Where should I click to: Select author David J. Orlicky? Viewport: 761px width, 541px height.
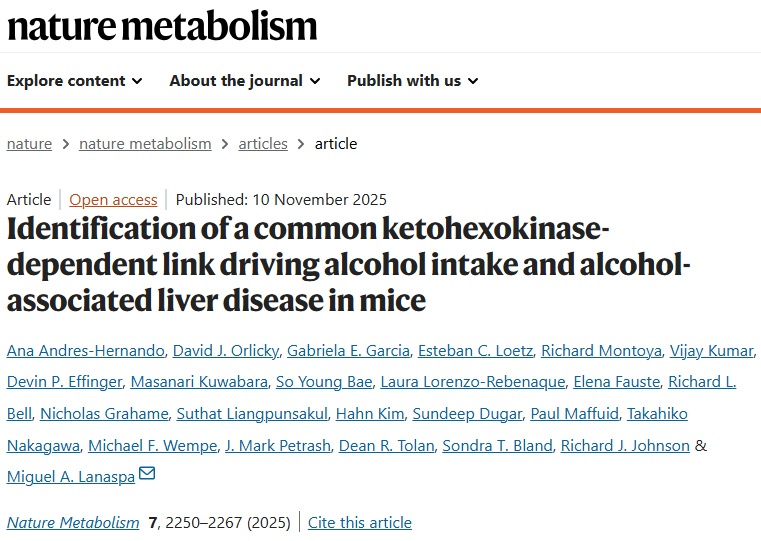pos(225,350)
